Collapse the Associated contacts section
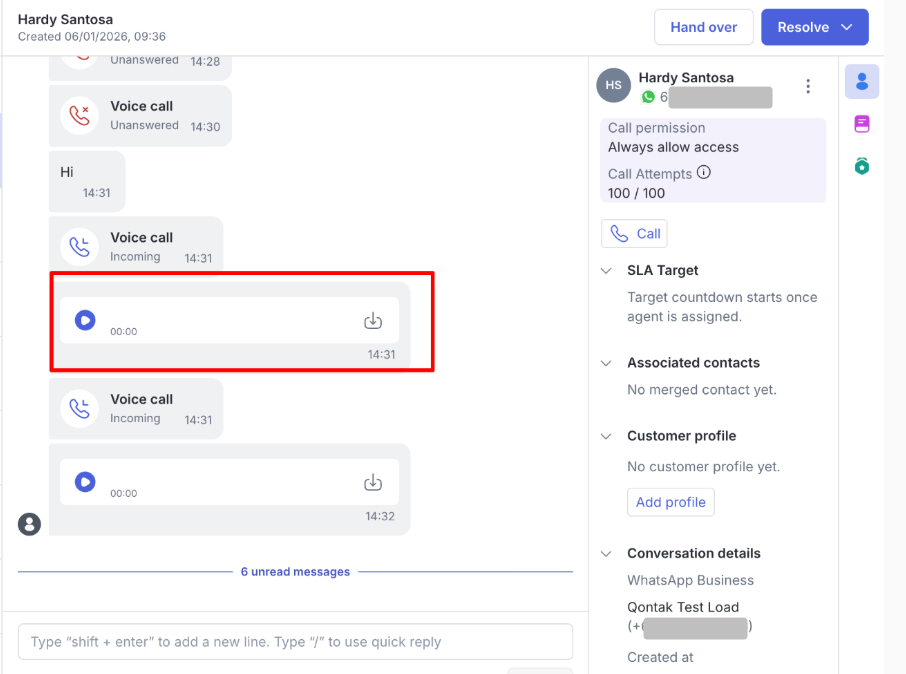The height and width of the screenshot is (674, 906). click(x=606, y=363)
